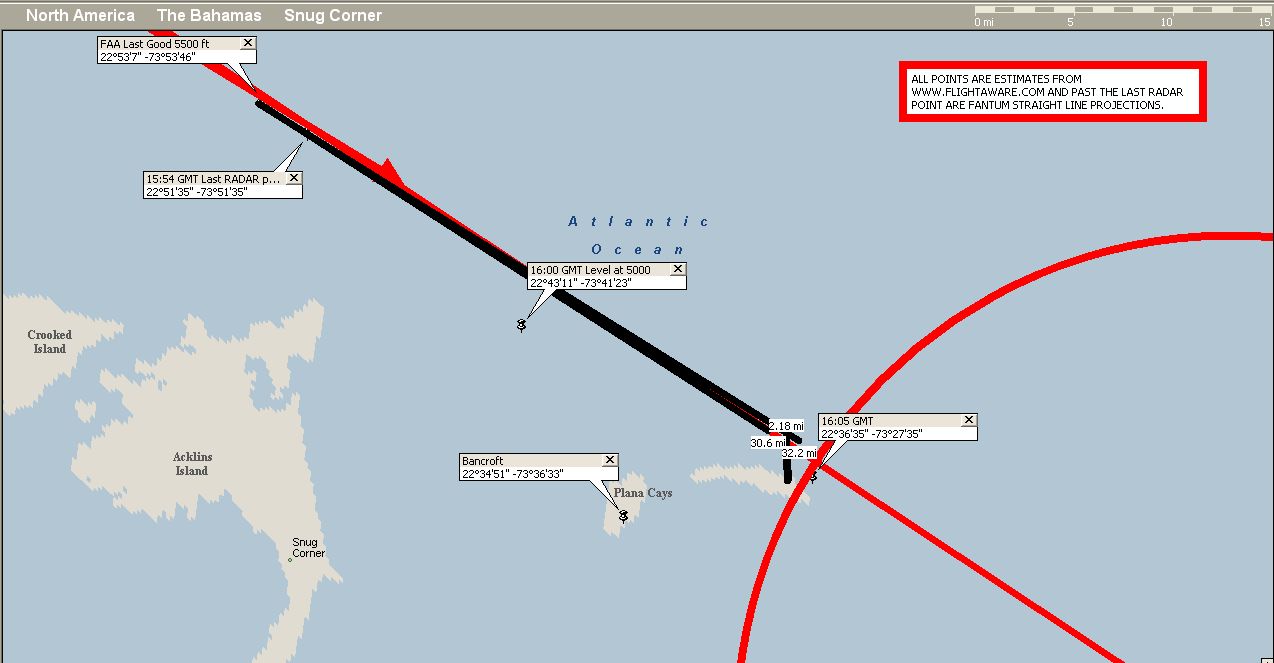The width and height of the screenshot is (1274, 663).
Task: Open The Bahamas breadcrumb
Action: click(209, 15)
